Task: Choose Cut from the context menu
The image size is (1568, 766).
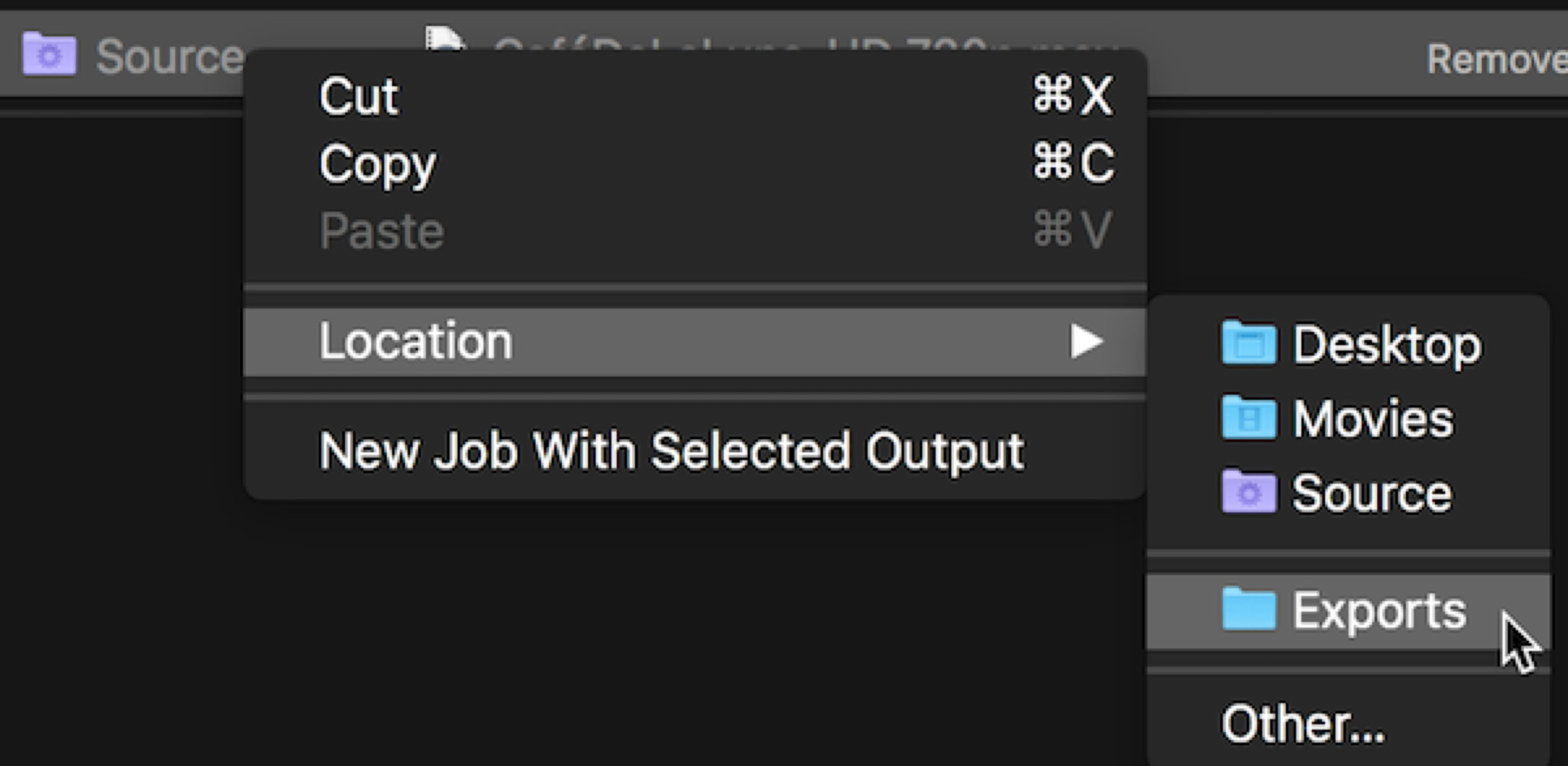Action: (x=359, y=96)
